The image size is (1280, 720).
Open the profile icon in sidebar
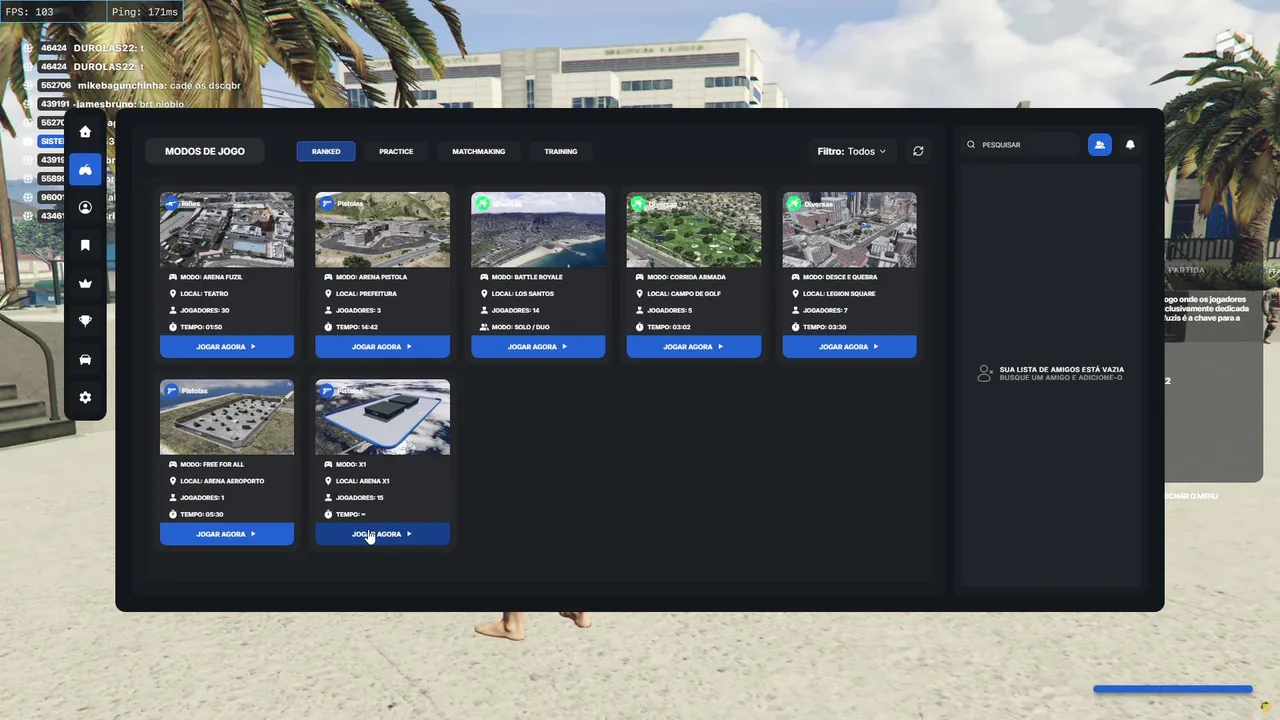pyautogui.click(x=85, y=208)
